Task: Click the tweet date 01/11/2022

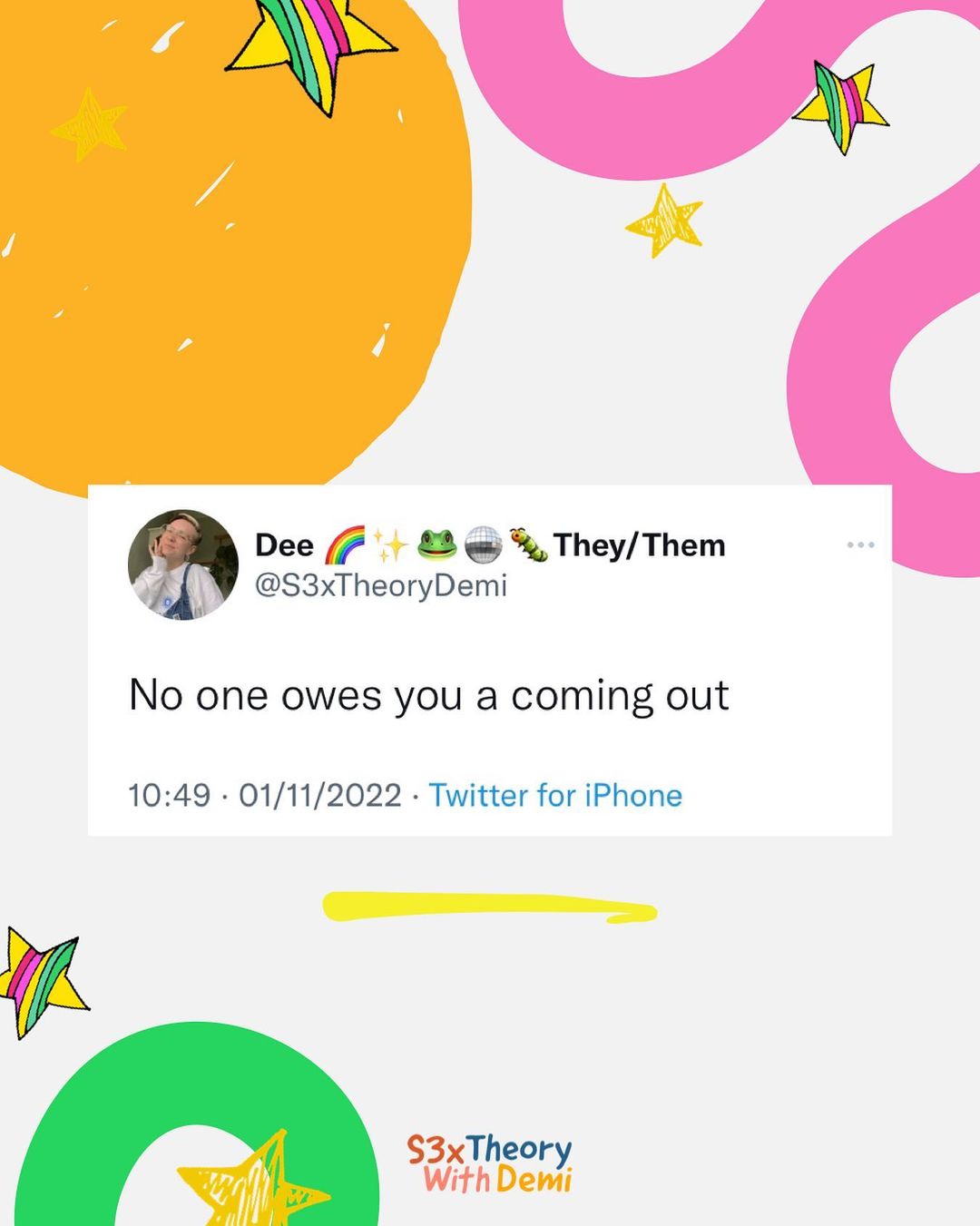Action: click(x=320, y=796)
